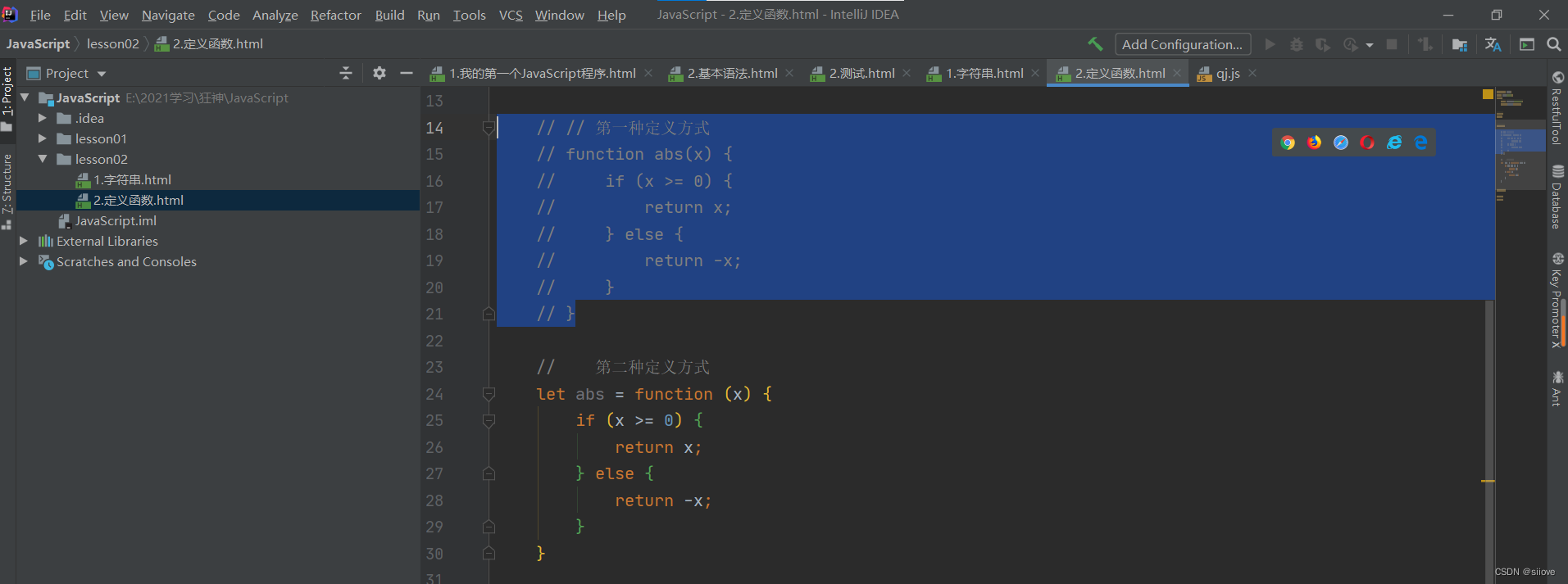The image size is (1568, 584).
Task: Click Project panel settings gear icon
Action: 379,73
